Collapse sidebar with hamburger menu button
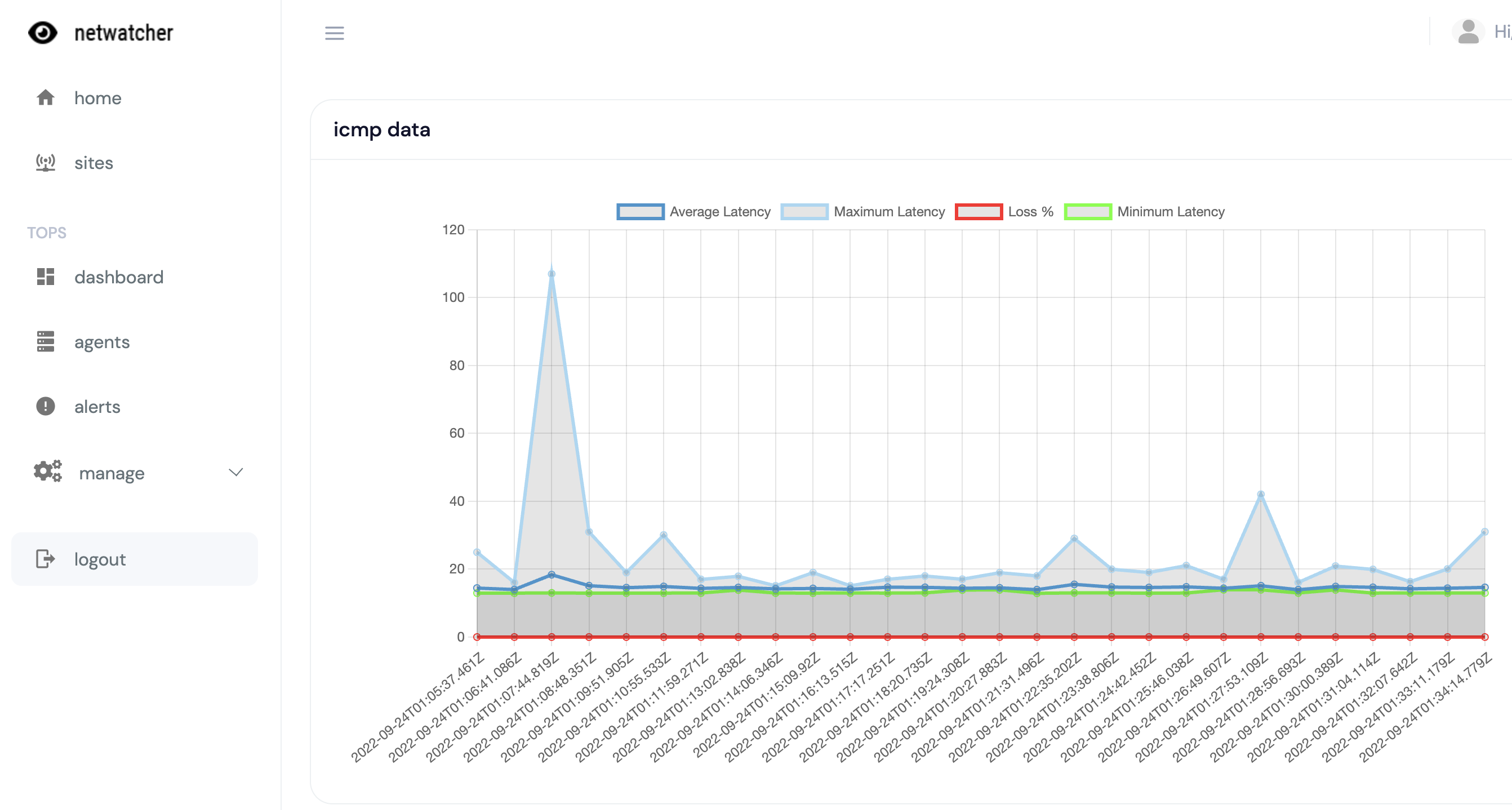 pyautogui.click(x=335, y=33)
